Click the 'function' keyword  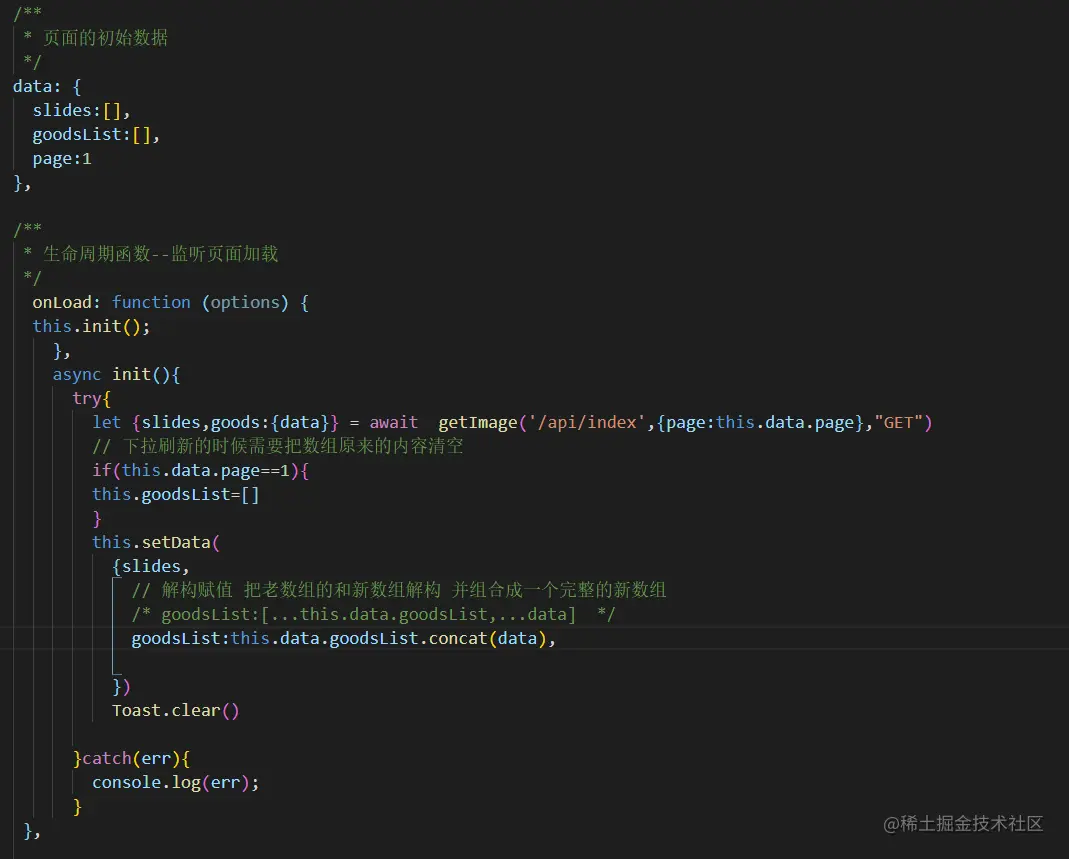(151, 302)
